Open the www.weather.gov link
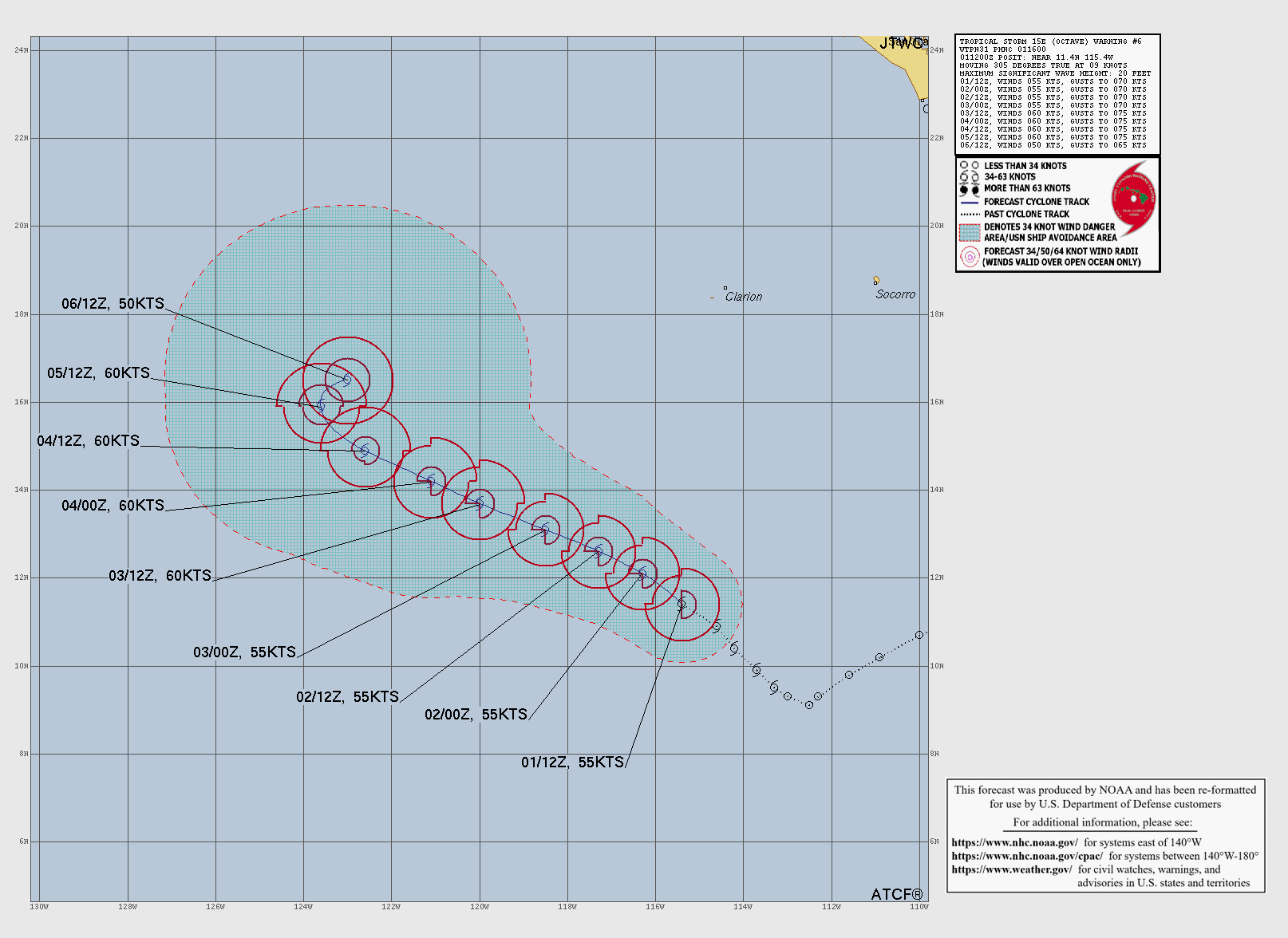The height and width of the screenshot is (938, 1288). coord(1011,869)
